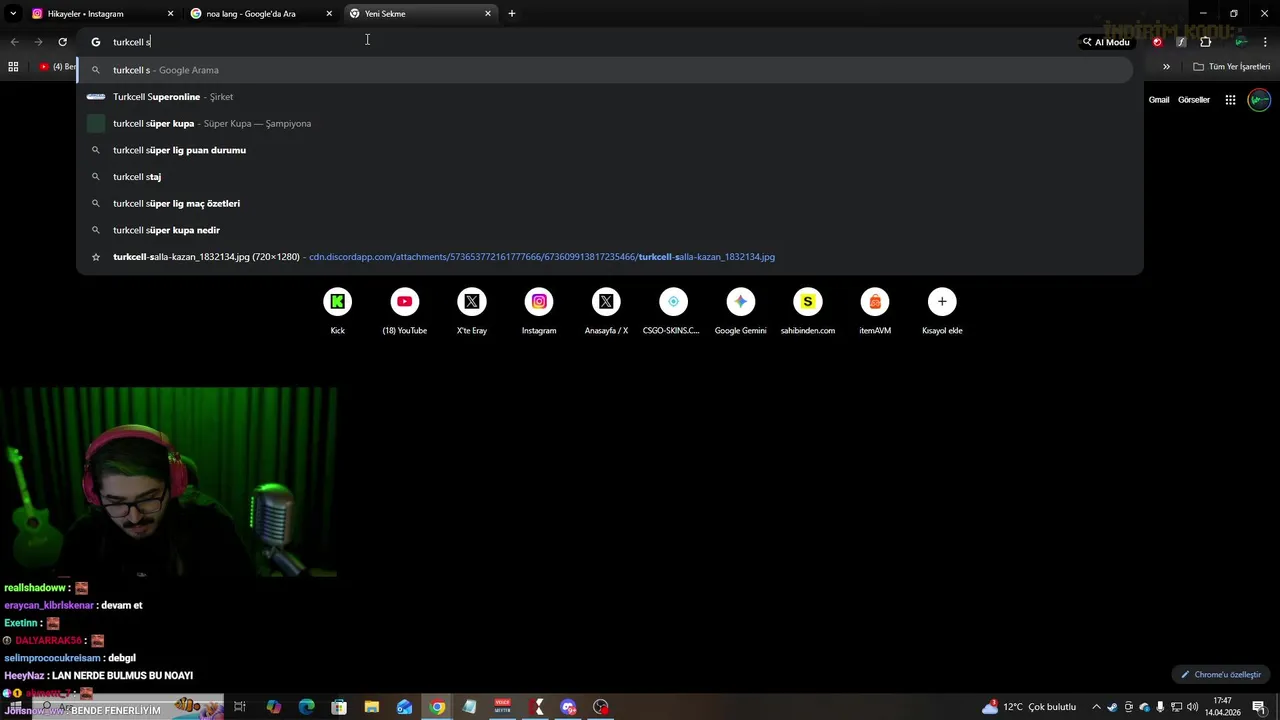Open Microsoft Edge from the taskbar

[x=306, y=707]
